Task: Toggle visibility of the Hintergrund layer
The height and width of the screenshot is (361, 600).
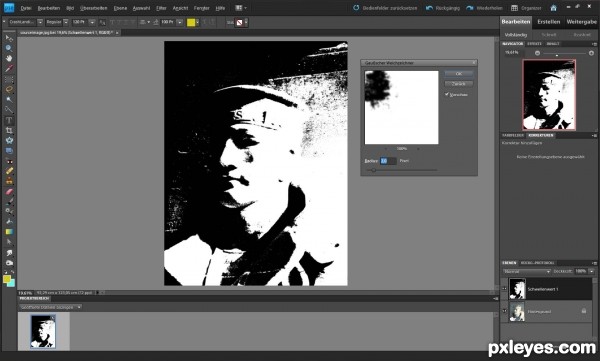Action: point(504,311)
